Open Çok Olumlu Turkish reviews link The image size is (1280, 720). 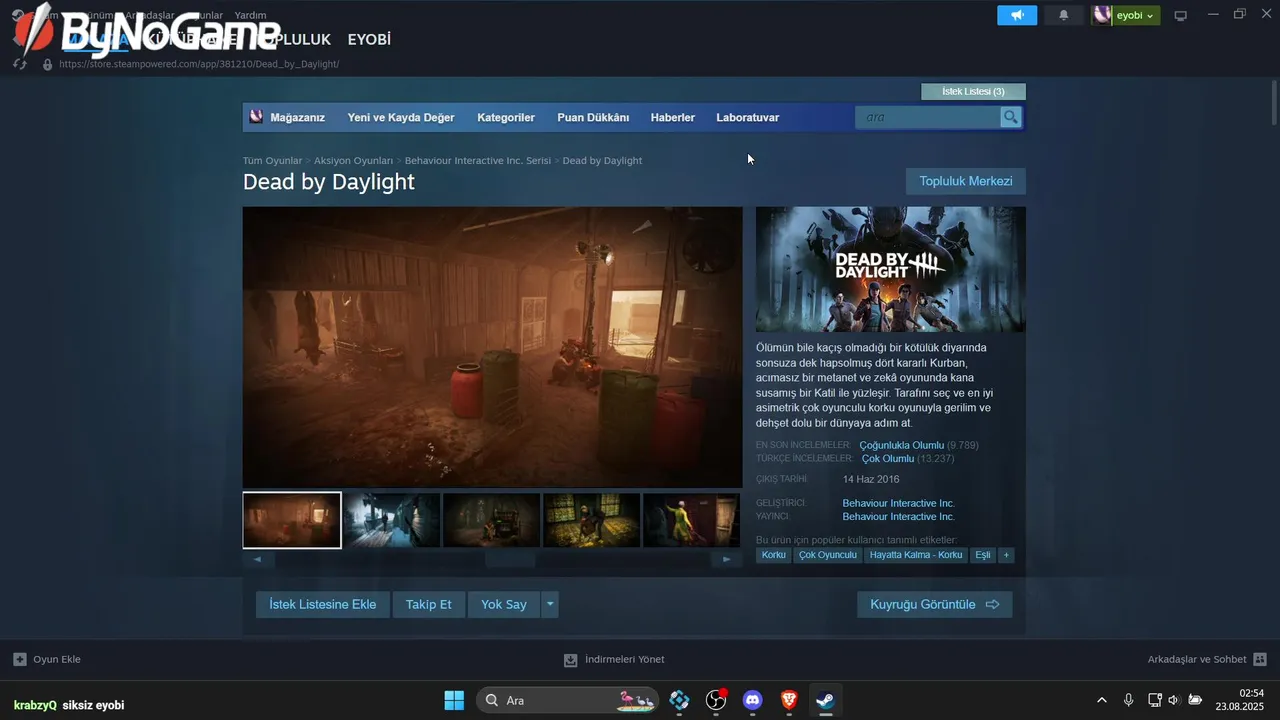[888, 458]
